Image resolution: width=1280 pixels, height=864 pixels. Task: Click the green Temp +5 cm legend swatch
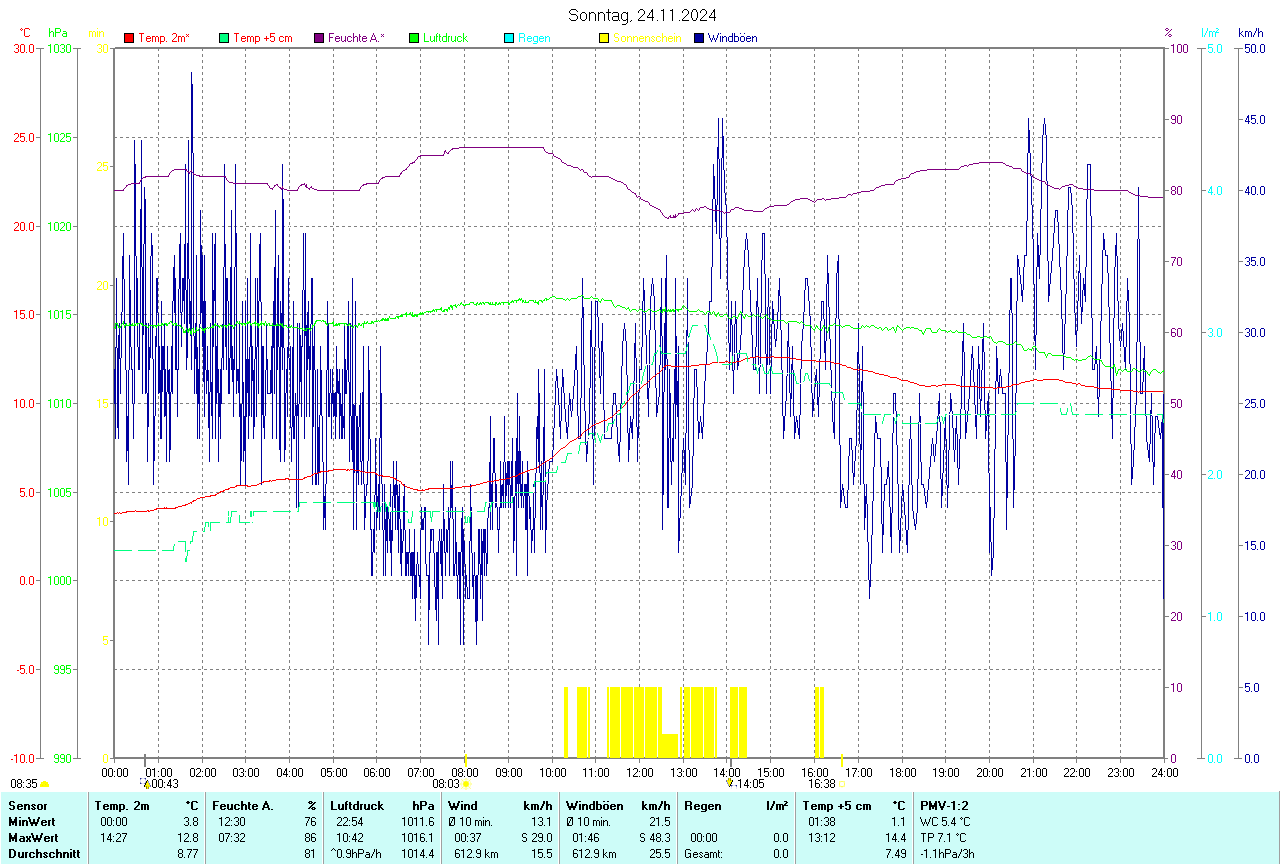point(224,38)
